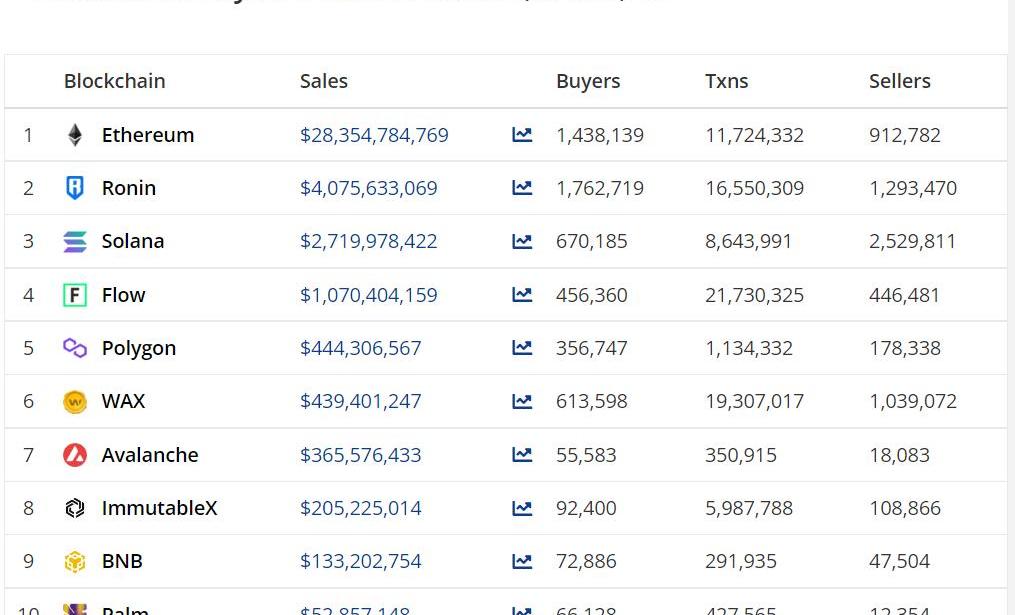
Task: Select Solana transactions value 8,643,991
Action: pyautogui.click(x=748, y=241)
